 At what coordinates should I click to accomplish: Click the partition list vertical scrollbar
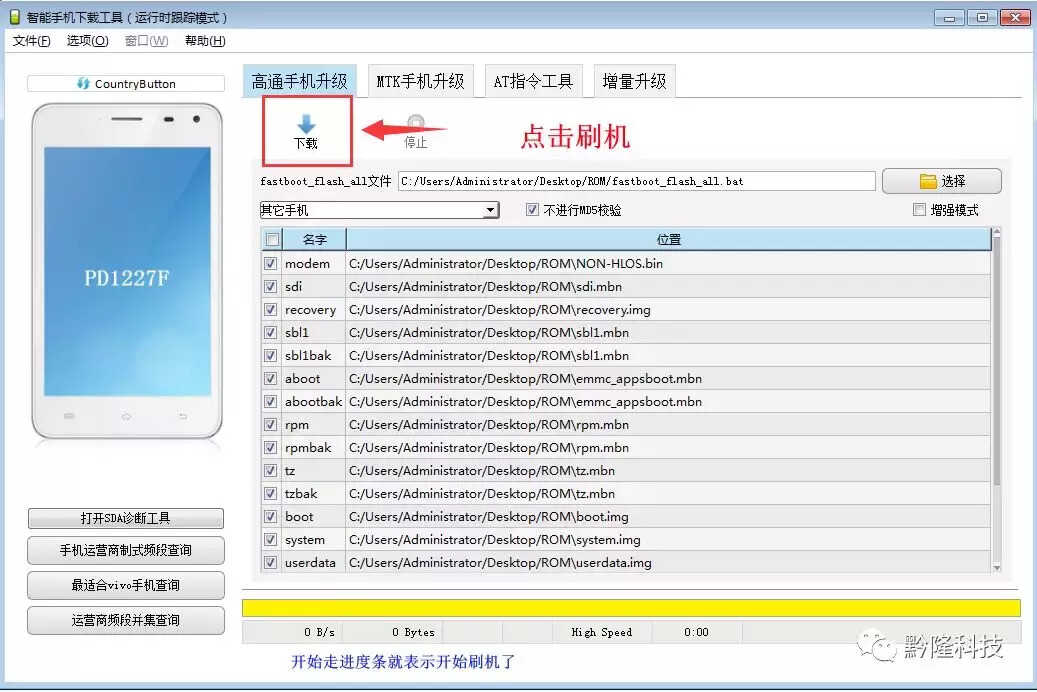pyautogui.click(x=997, y=400)
